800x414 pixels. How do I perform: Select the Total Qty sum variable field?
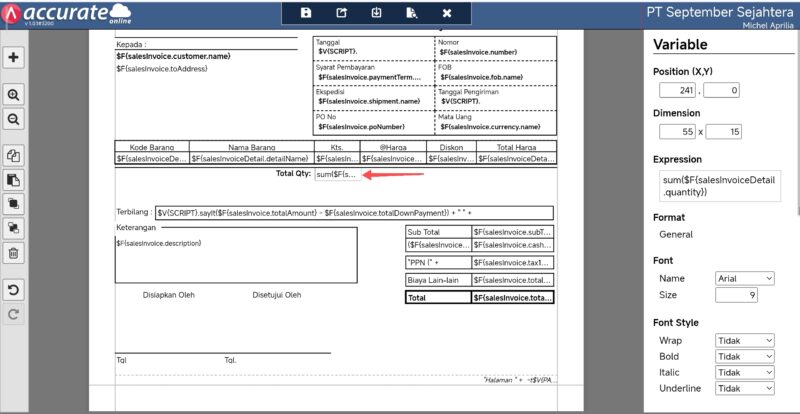point(338,175)
